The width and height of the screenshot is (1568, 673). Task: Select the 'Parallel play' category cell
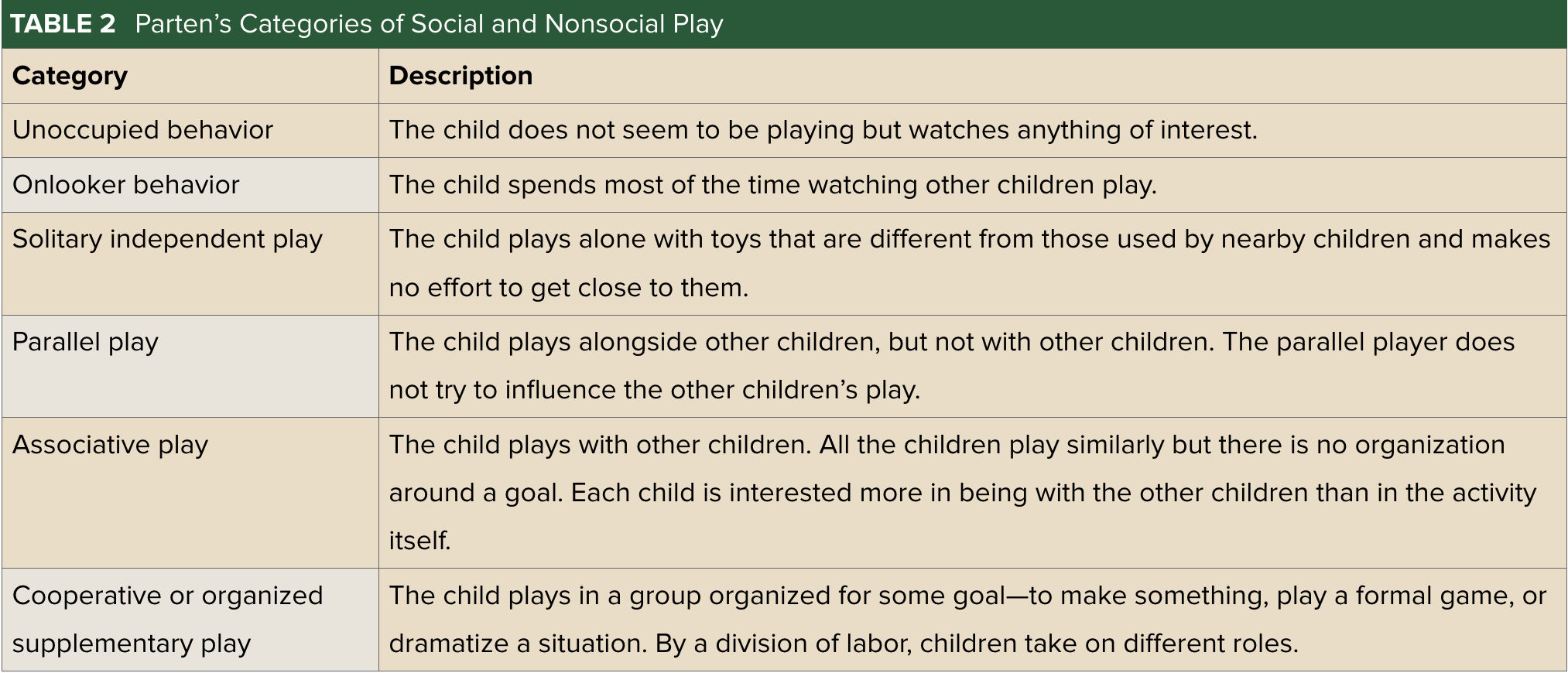(85, 342)
